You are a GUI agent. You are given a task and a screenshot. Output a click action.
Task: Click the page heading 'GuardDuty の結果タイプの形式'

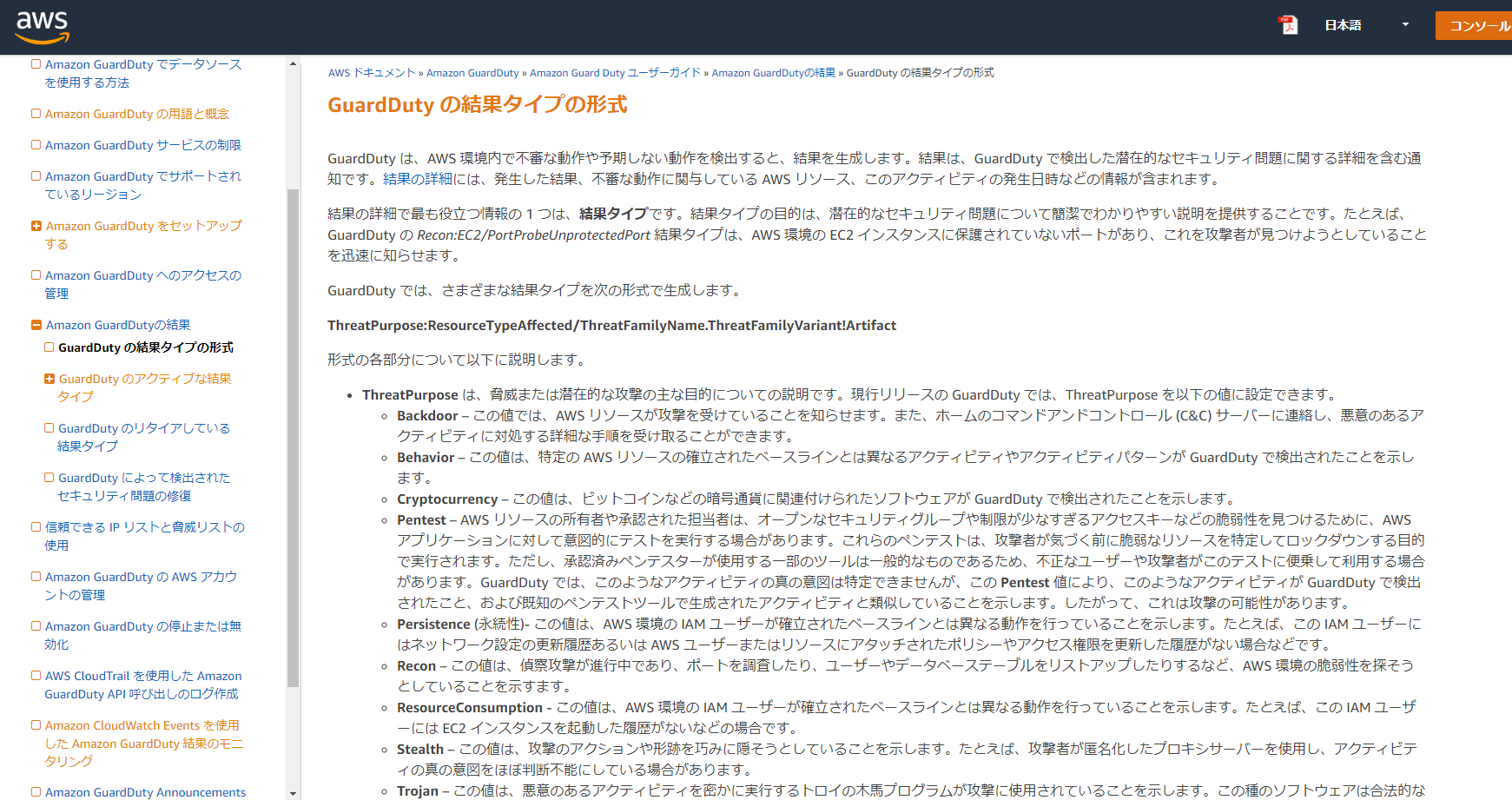(x=477, y=105)
